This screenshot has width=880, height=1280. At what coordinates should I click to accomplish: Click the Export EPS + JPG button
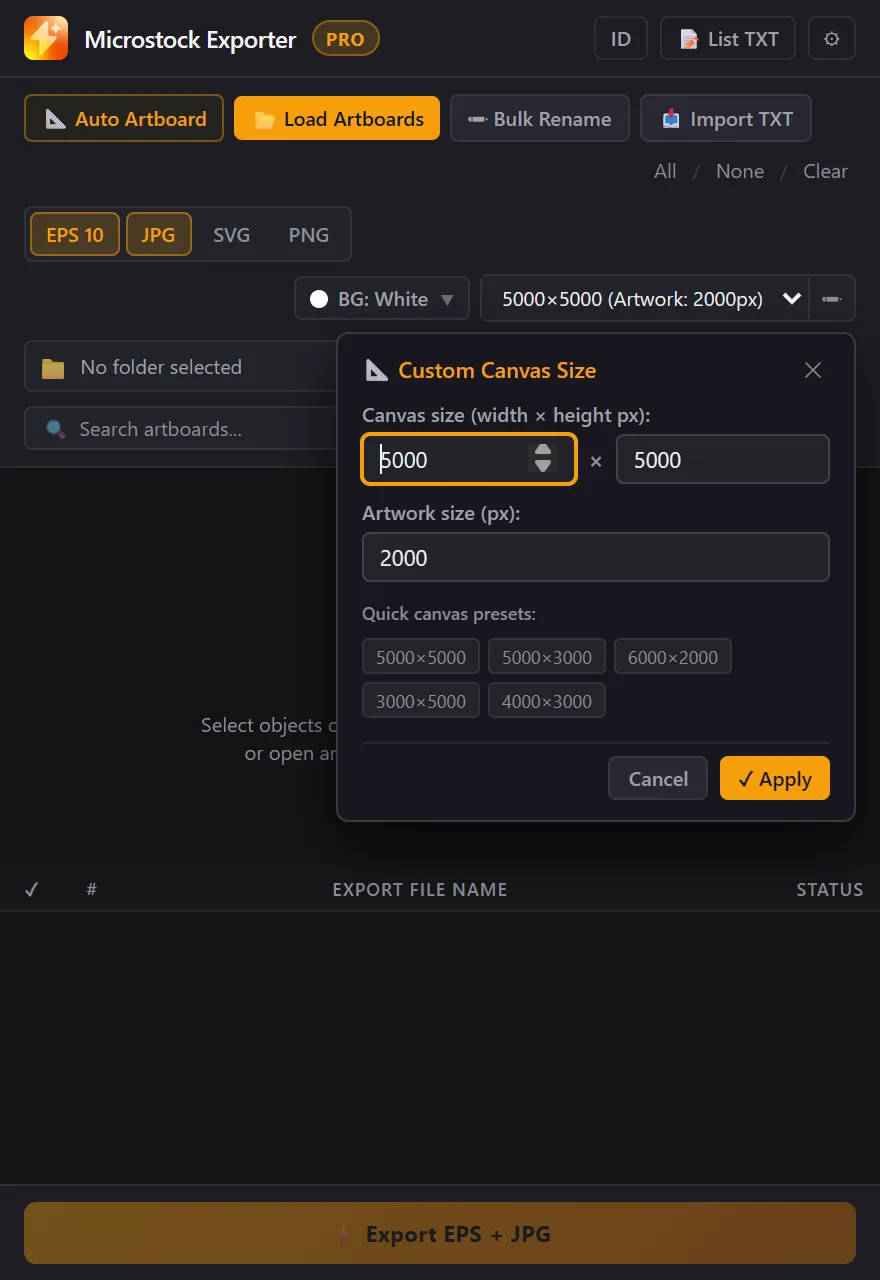click(x=440, y=1233)
